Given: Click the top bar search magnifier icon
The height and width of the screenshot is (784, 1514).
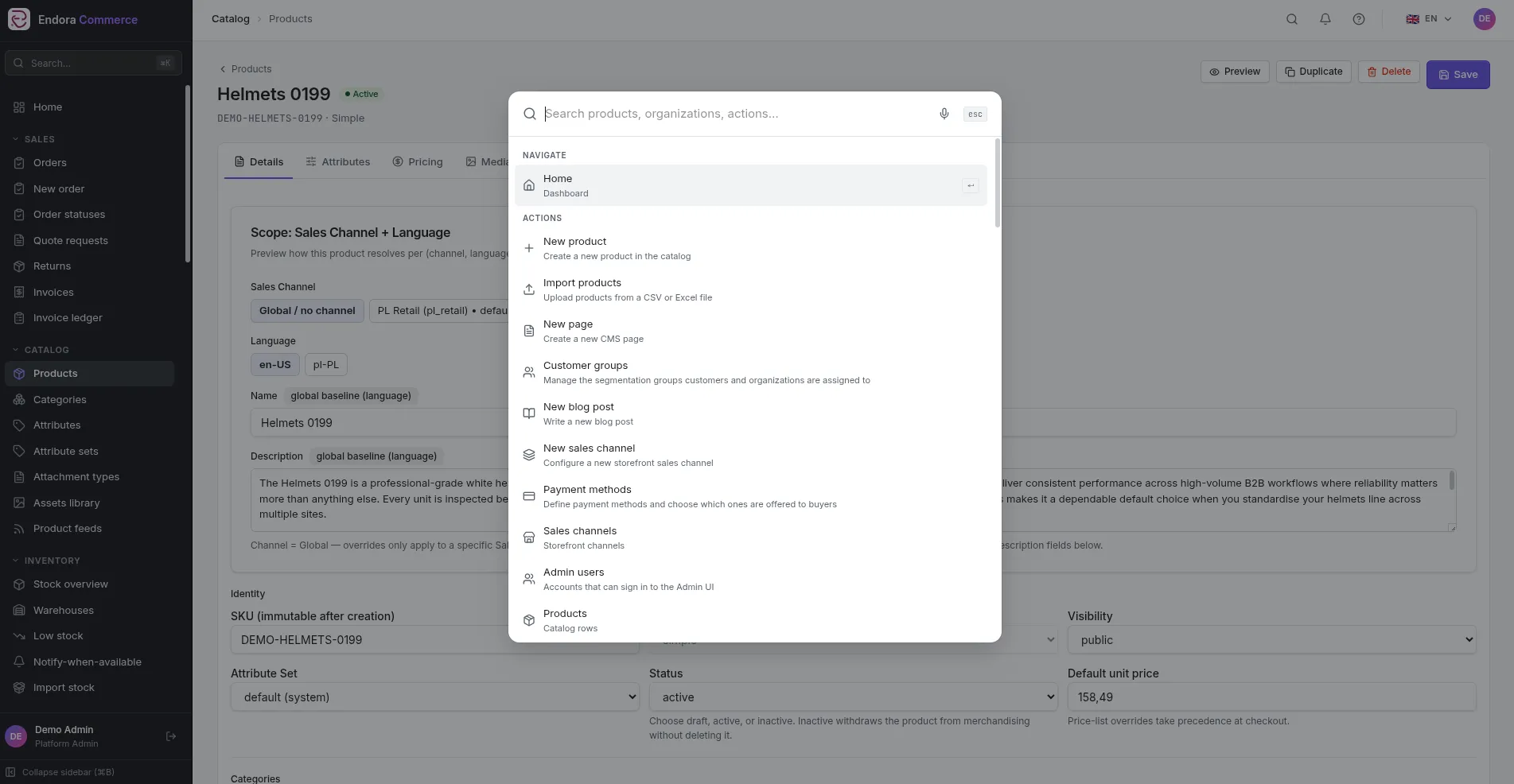Looking at the screenshot, I should pos(1291,19).
